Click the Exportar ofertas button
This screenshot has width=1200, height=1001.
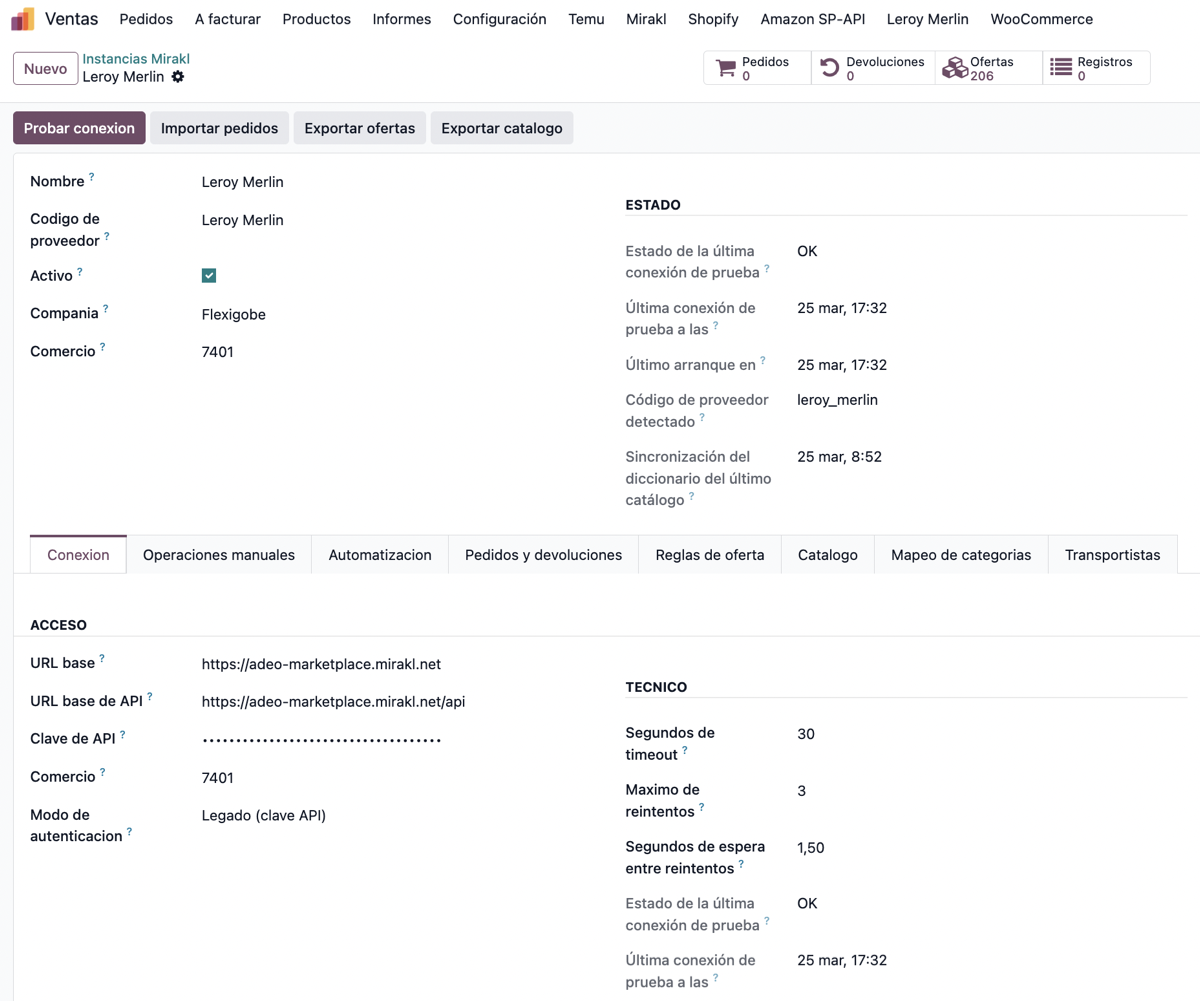(360, 128)
